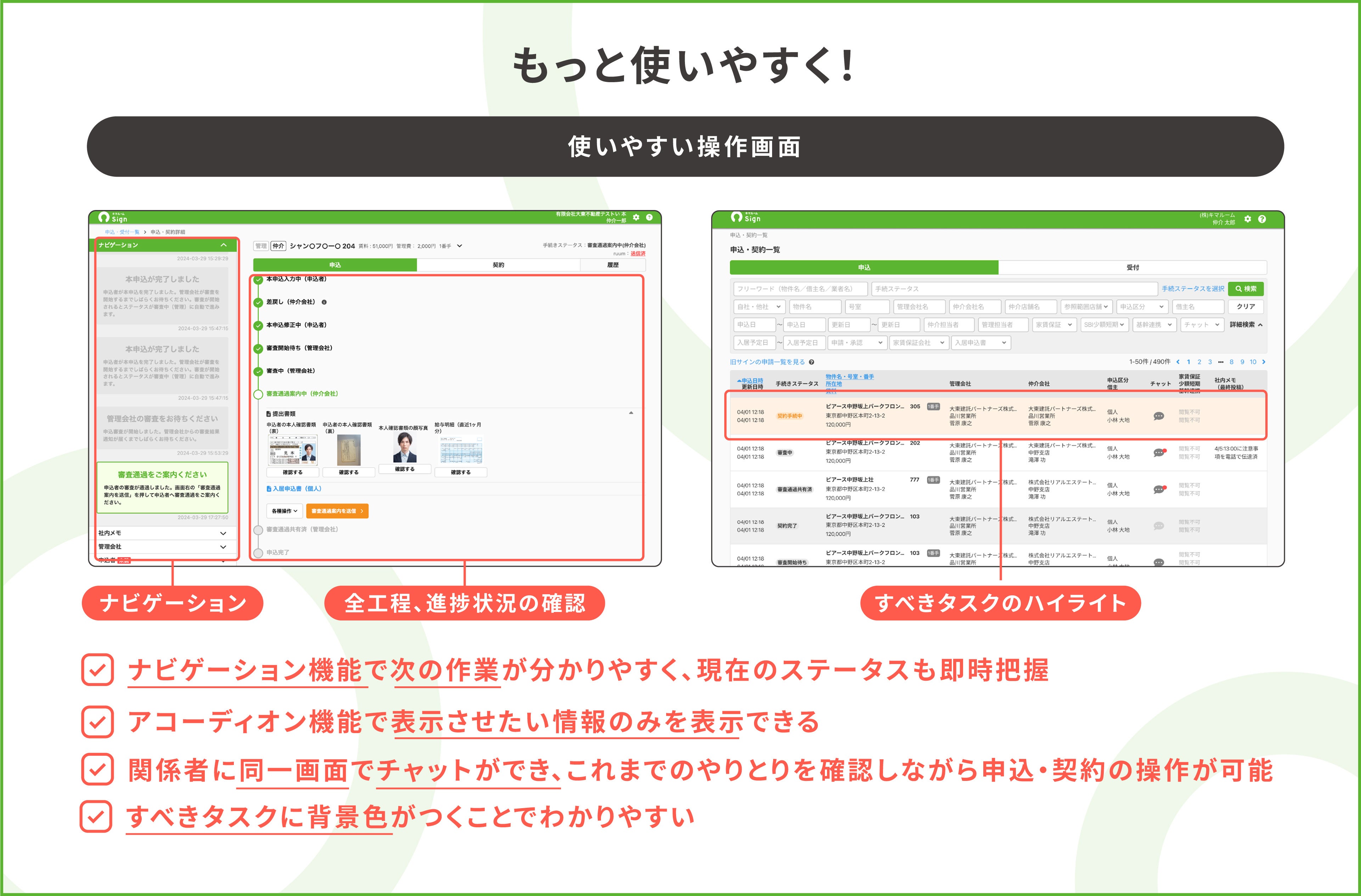Click help question icon in left Sign header

pos(649,217)
